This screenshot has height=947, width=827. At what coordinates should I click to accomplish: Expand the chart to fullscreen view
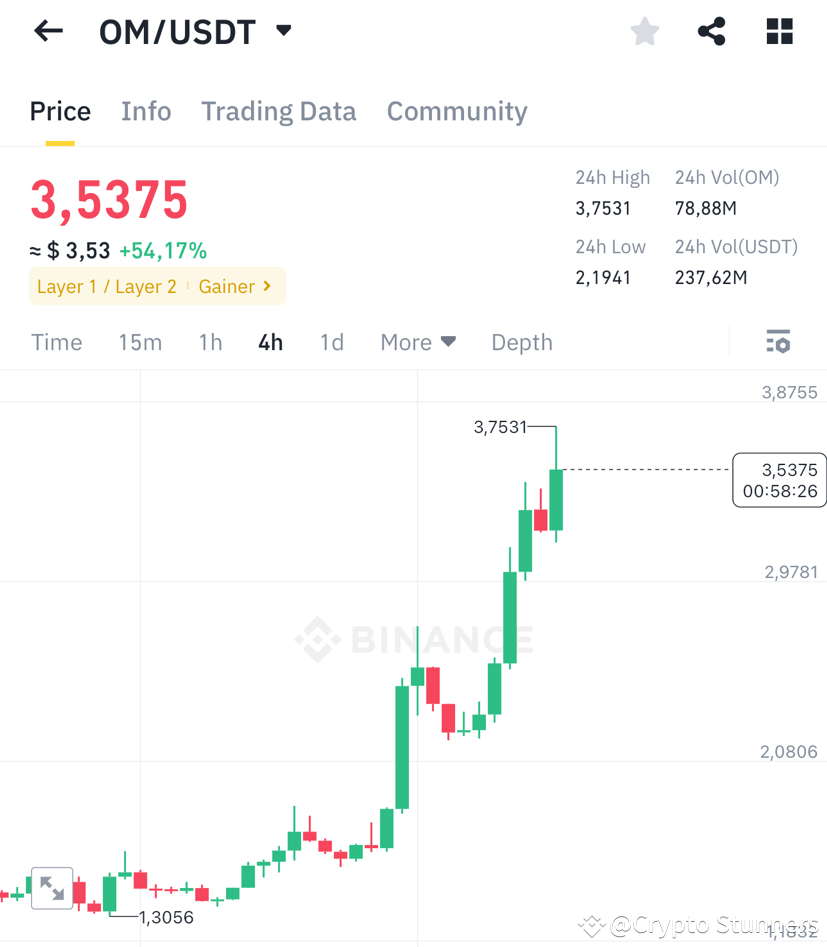pos(51,887)
